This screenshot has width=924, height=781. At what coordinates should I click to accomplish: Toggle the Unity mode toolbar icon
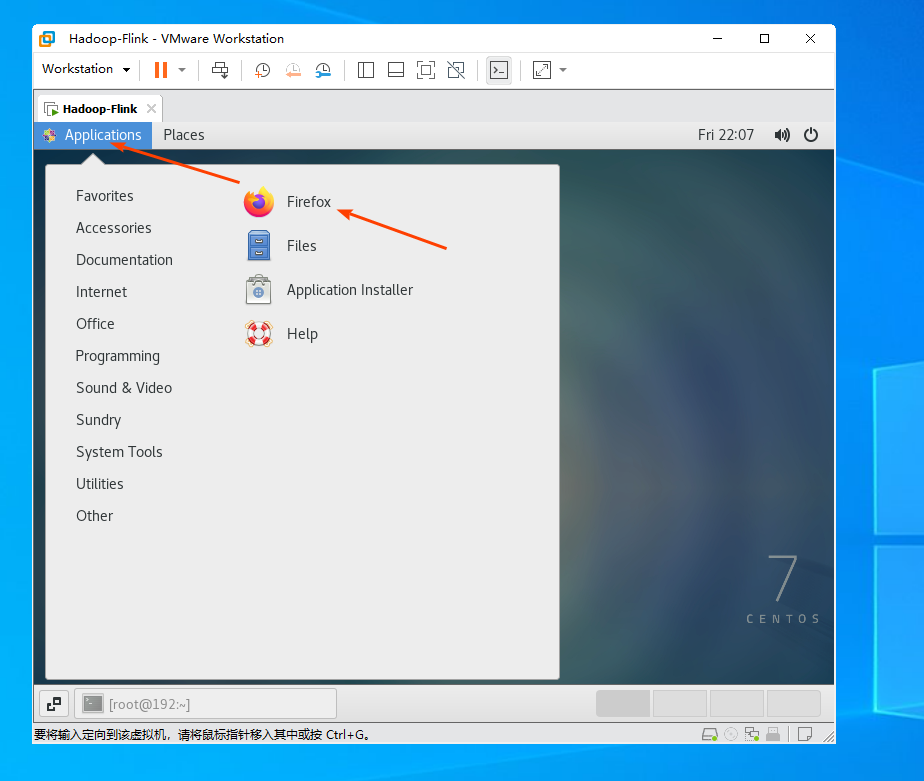[x=456, y=70]
